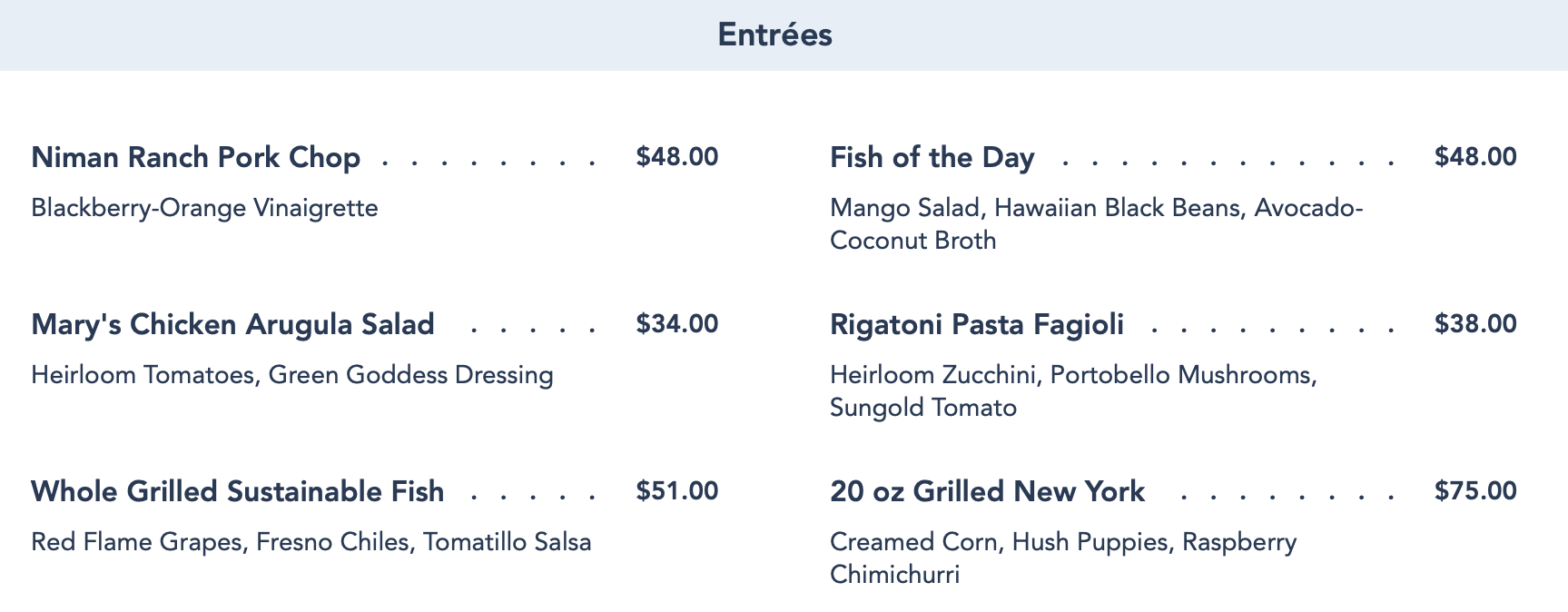
Task: Open the 20 oz Grilled New York item
Action: pyautogui.click(x=987, y=491)
